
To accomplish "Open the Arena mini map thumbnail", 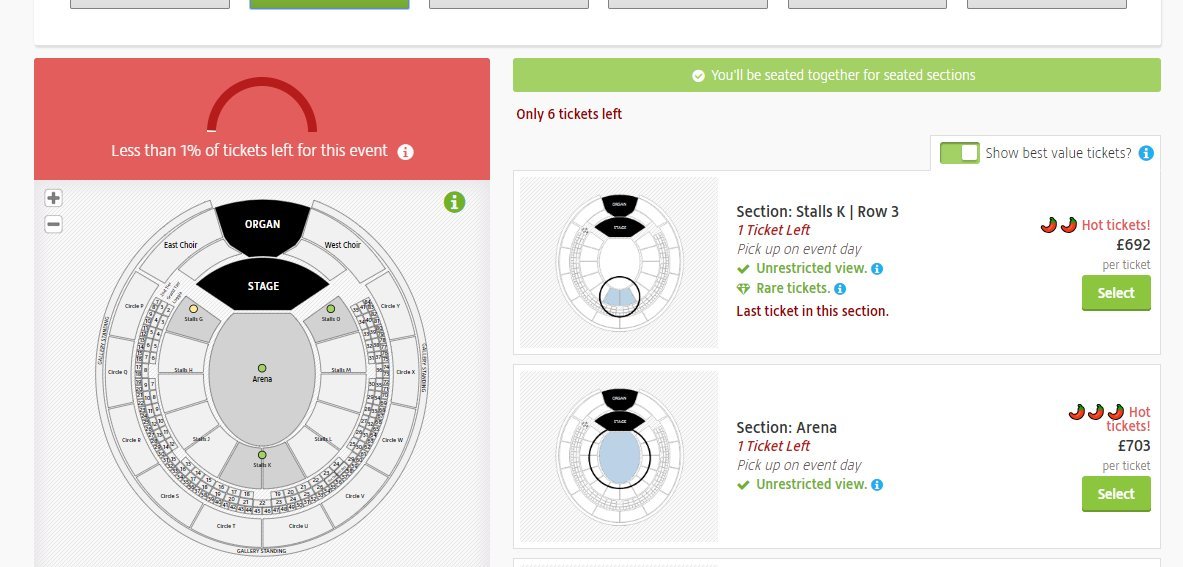I will [619, 456].
